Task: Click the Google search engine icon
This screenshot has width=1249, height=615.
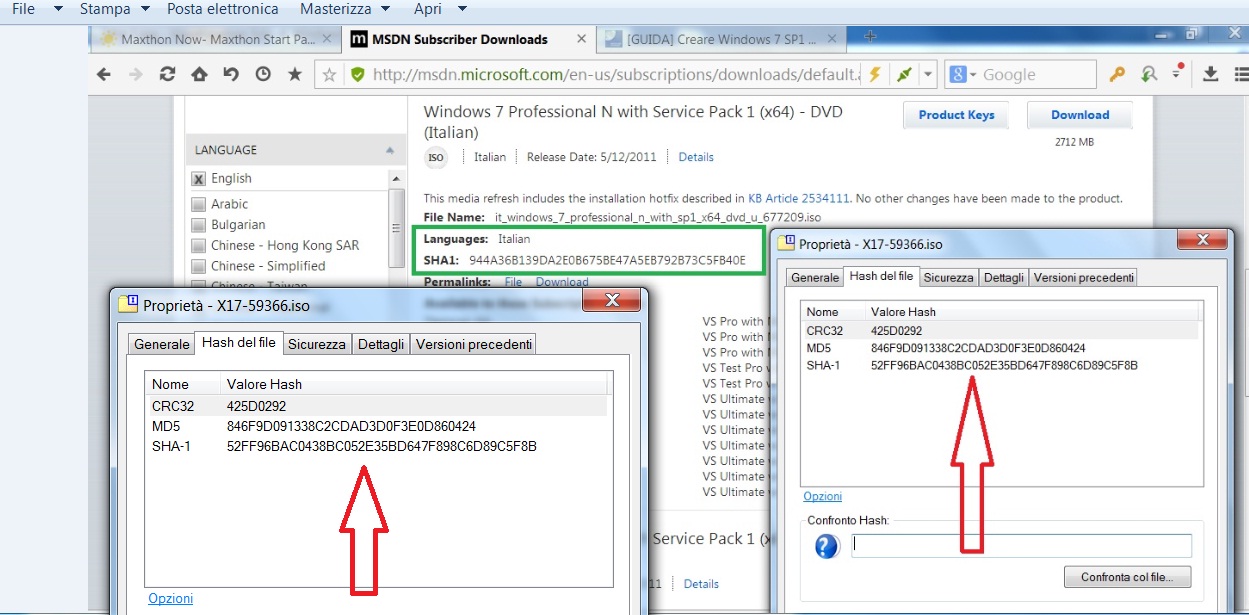Action: click(x=957, y=75)
